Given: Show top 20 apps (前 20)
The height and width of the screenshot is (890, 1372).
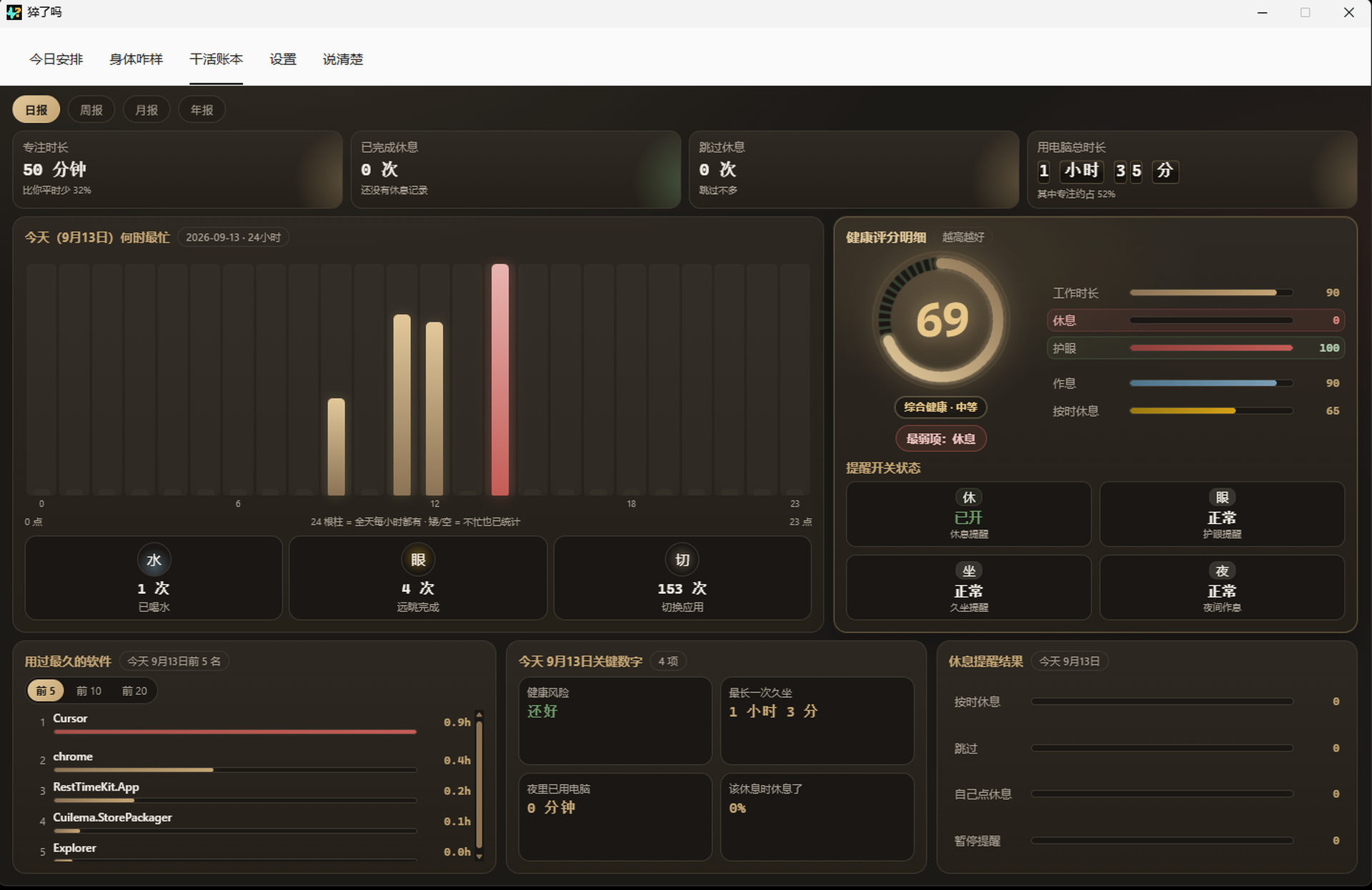Looking at the screenshot, I should pyautogui.click(x=134, y=691).
